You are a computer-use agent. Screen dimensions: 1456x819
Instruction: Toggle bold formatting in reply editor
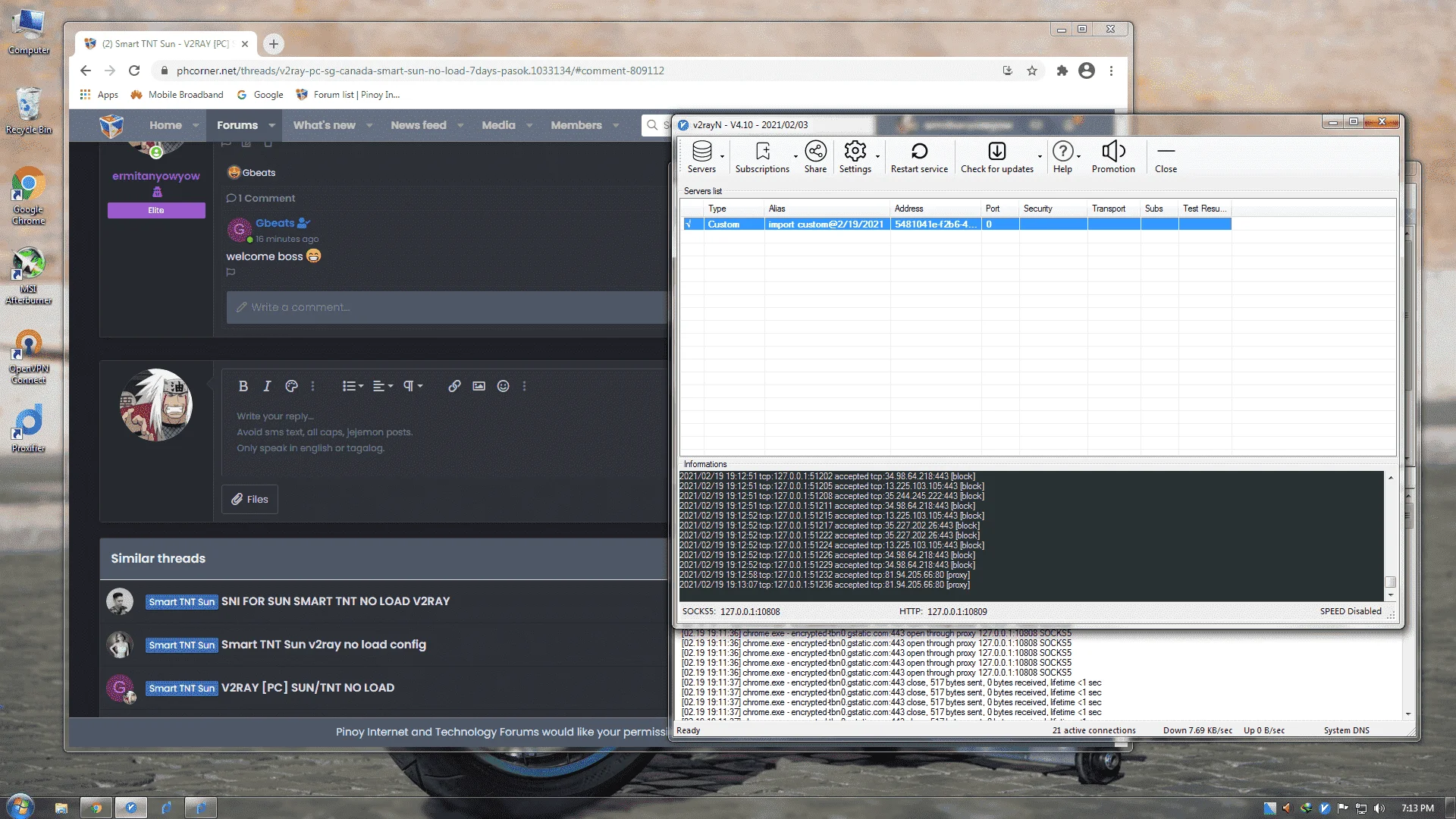click(243, 386)
